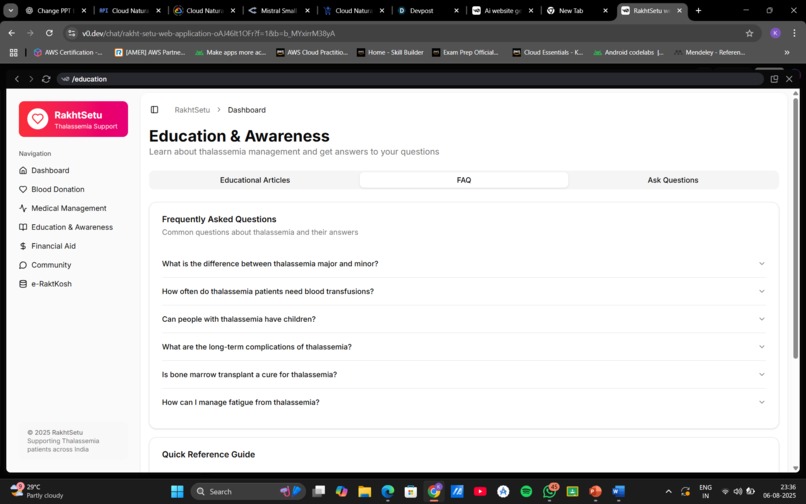Image resolution: width=806 pixels, height=504 pixels.
Task: Refresh the v0 preview pane
Action: pos(46,79)
